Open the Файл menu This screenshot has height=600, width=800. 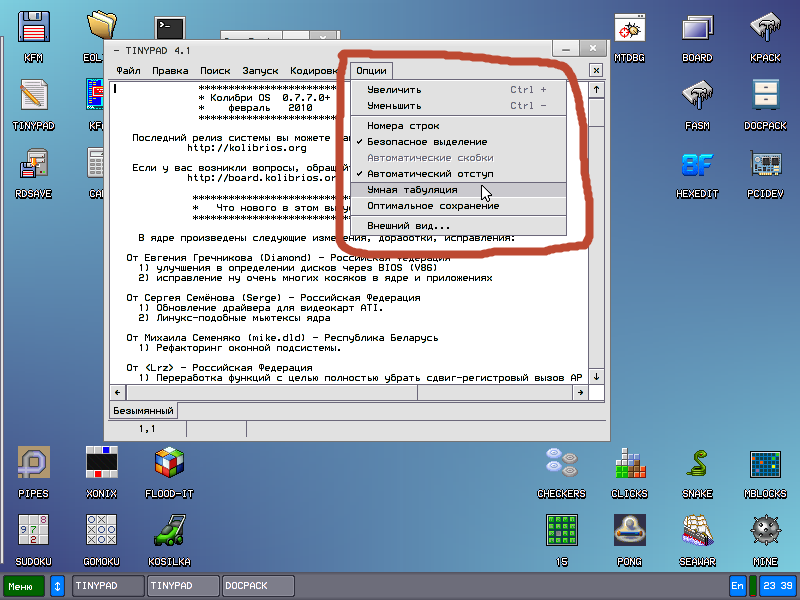pyautogui.click(x=128, y=71)
